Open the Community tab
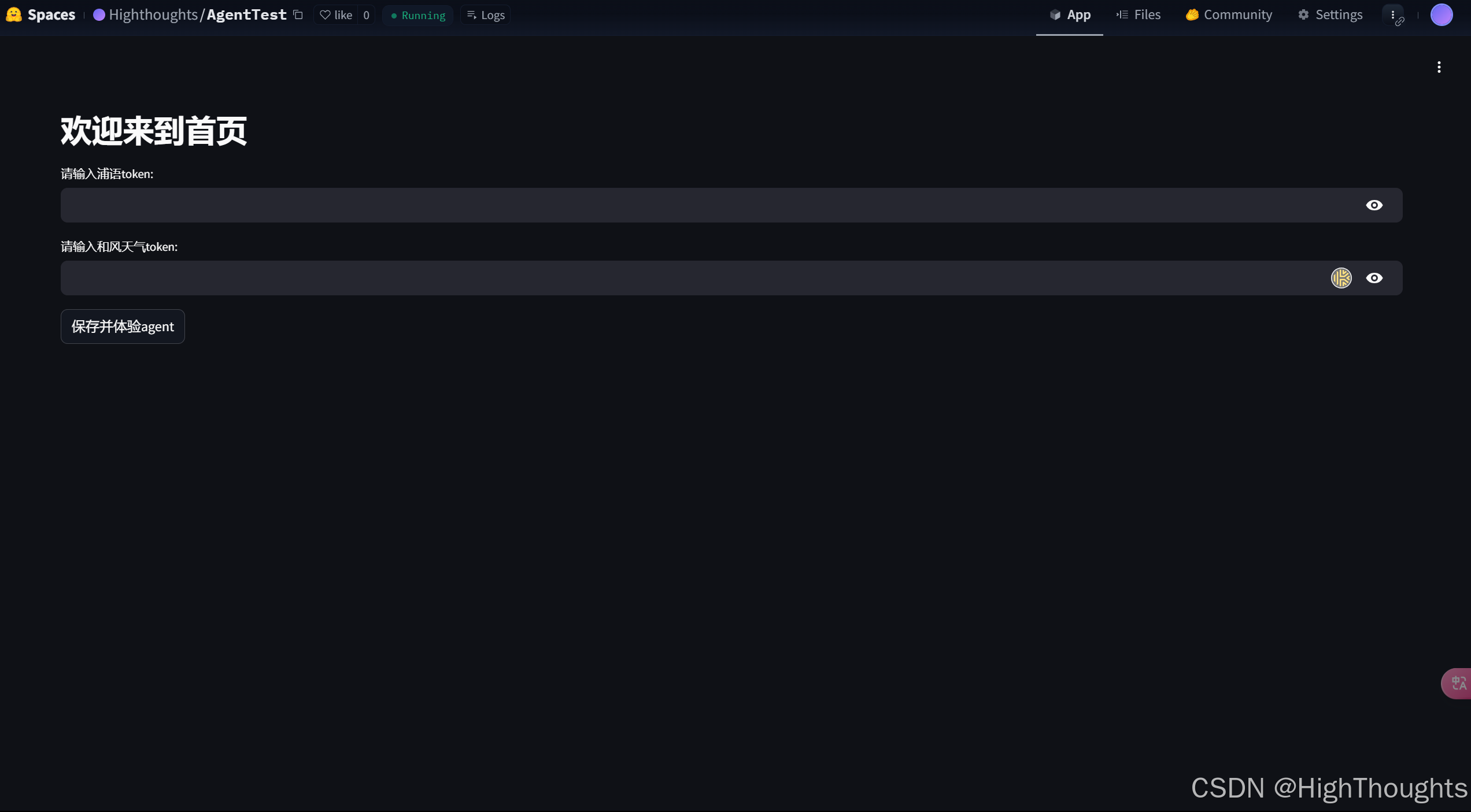Viewport: 1471px width, 812px height. coord(1229,15)
